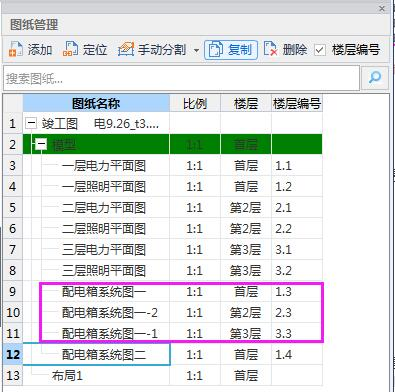Screen dimensions: 395x392
Task: Click floor number cell 2.1
Action: pos(297,208)
